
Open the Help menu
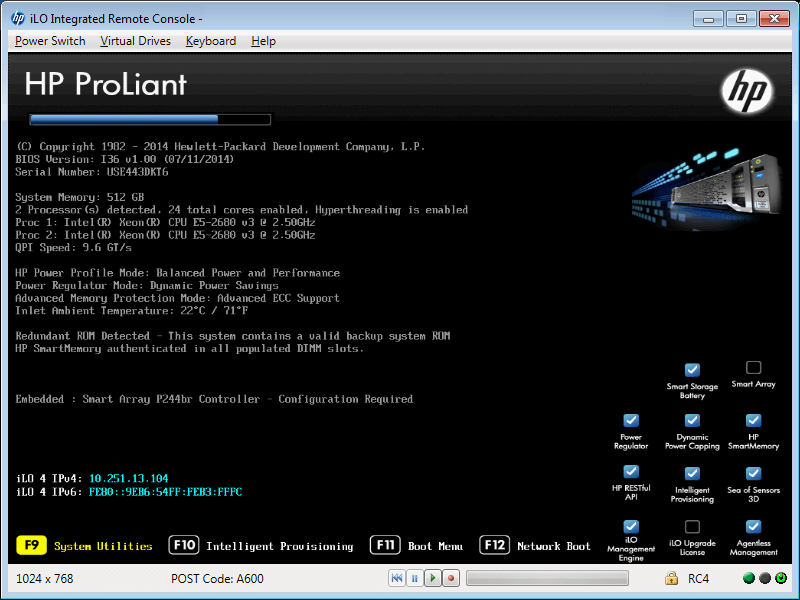coord(263,41)
